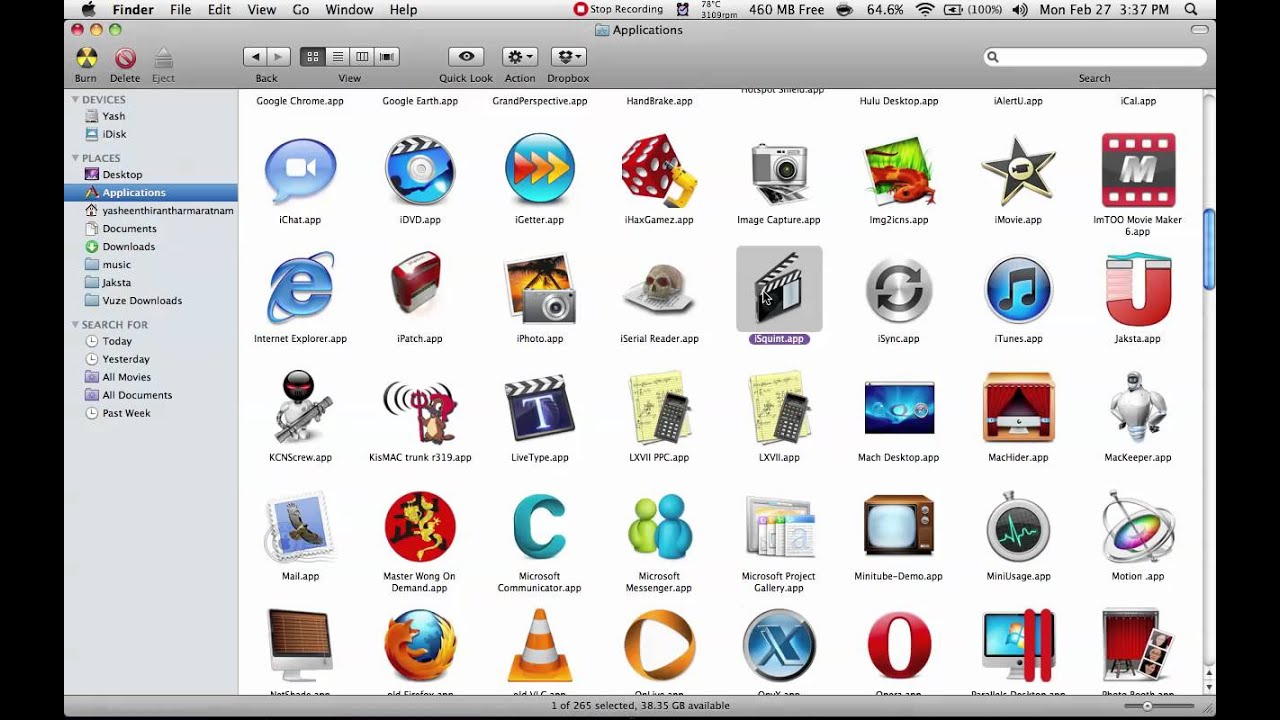Select MacKeeper.app robot icon
This screenshot has width=1280, height=720.
point(1138,408)
